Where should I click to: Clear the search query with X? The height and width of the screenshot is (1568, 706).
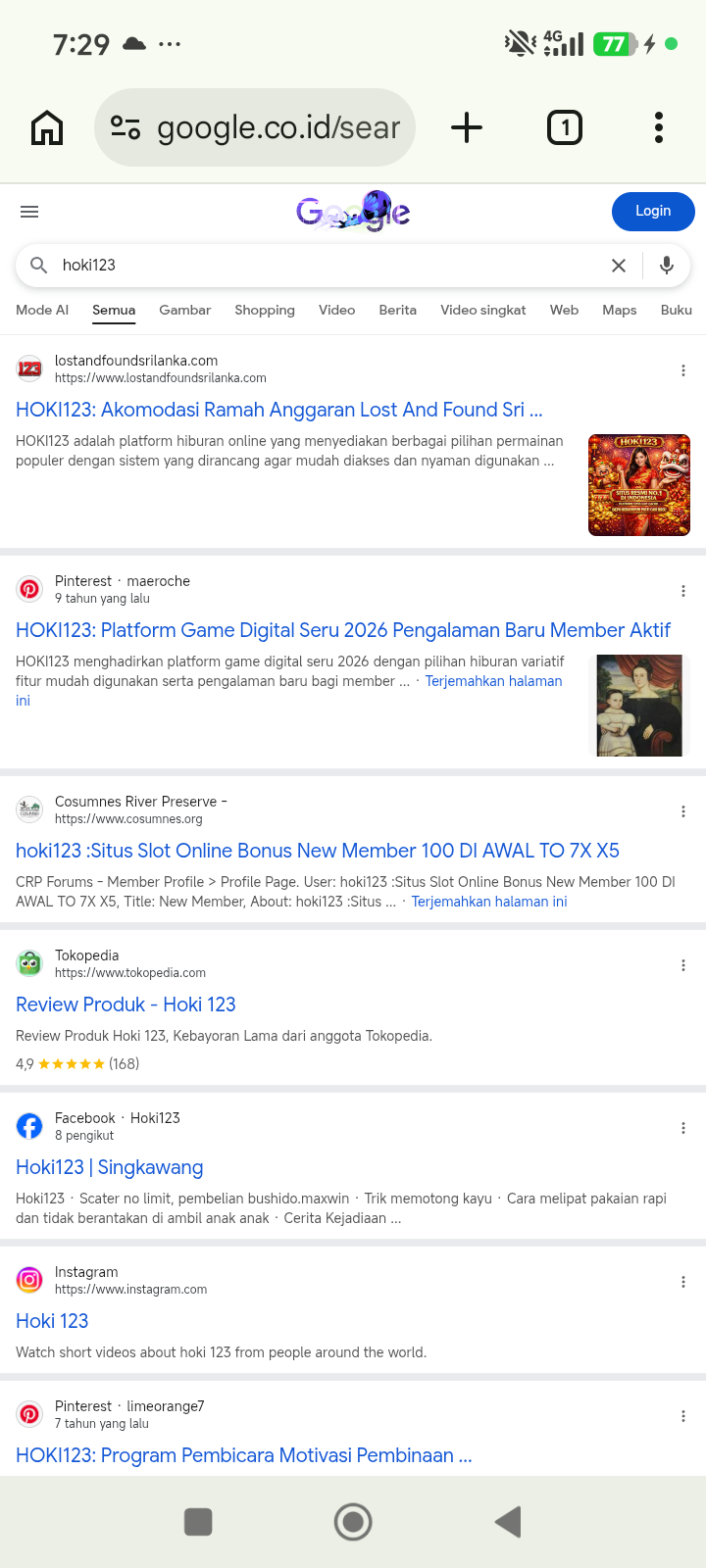[619, 266]
